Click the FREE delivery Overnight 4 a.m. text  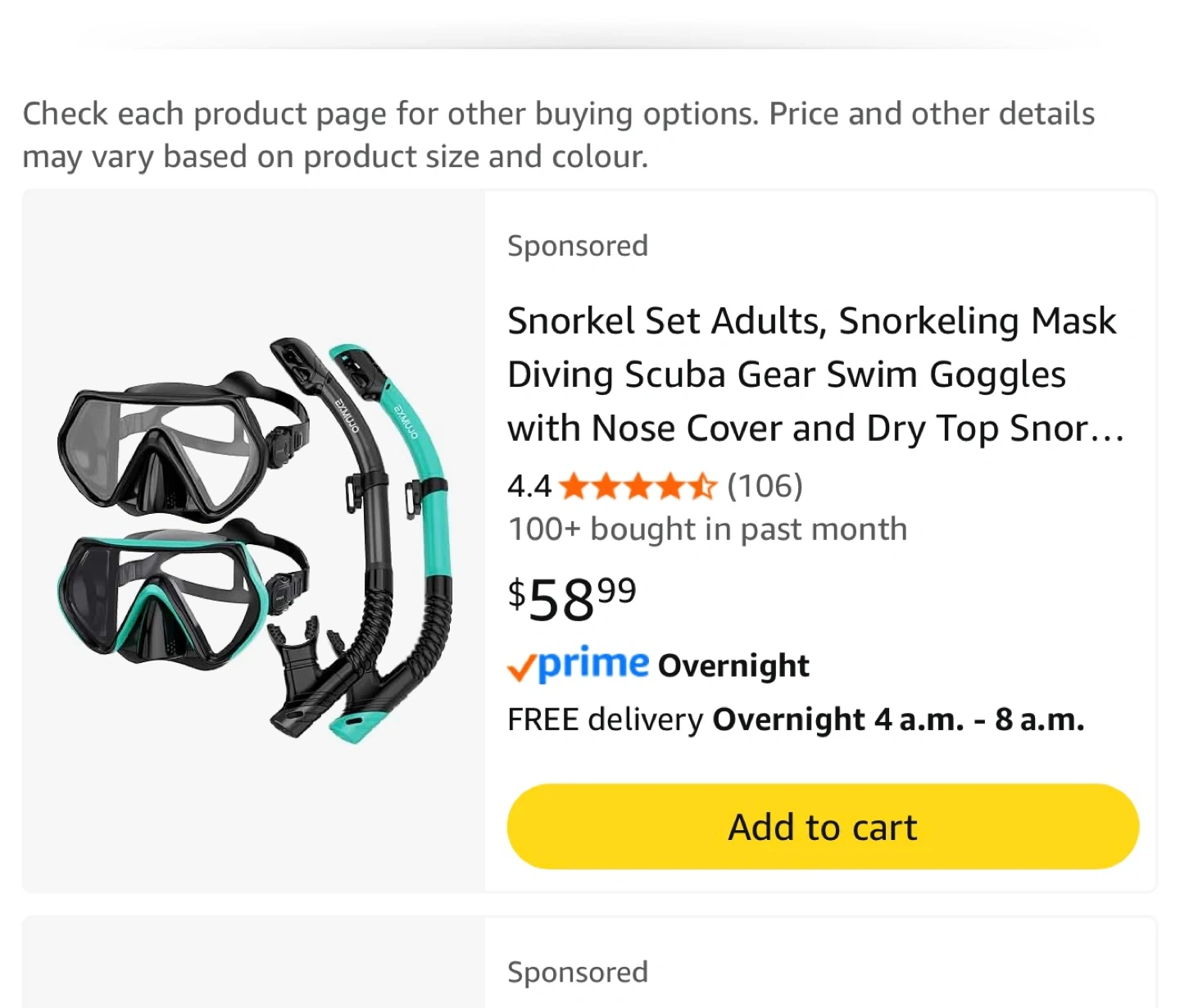(795, 720)
